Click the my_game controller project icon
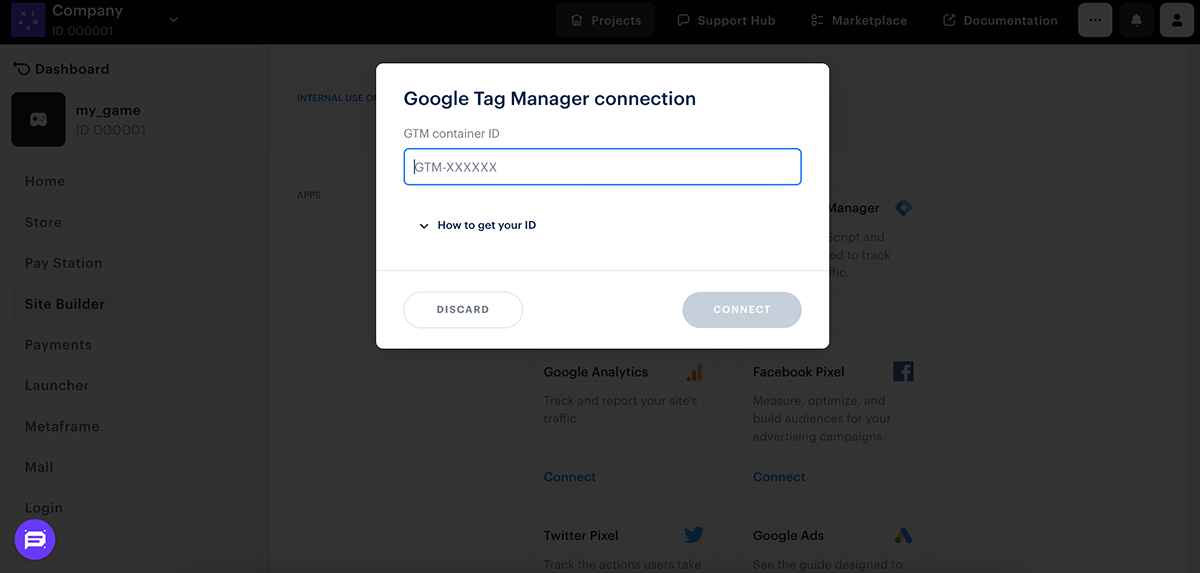 38,120
